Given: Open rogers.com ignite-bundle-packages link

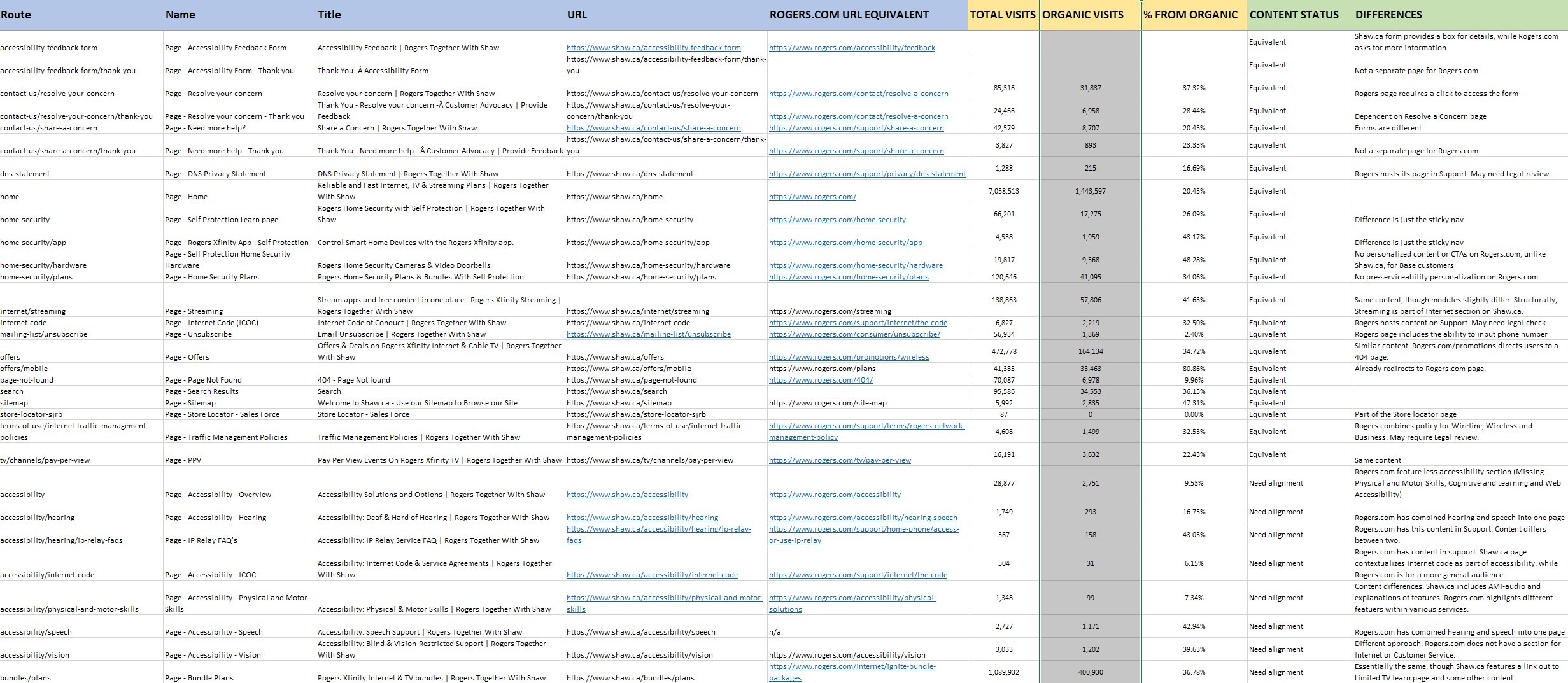Looking at the screenshot, I should coord(852,672).
